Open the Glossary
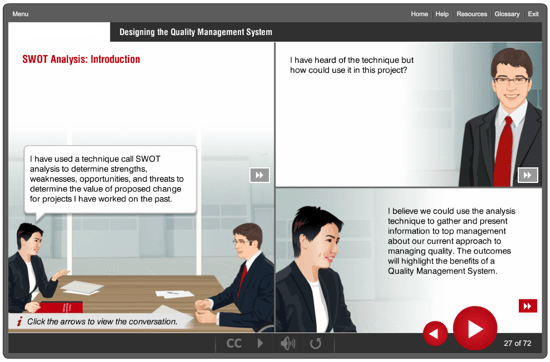This screenshot has height=362, width=550. (507, 14)
